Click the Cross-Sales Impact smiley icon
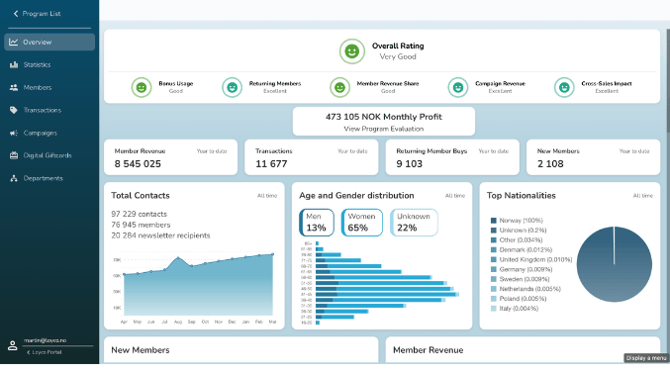This screenshot has width=670, height=373. (564, 88)
